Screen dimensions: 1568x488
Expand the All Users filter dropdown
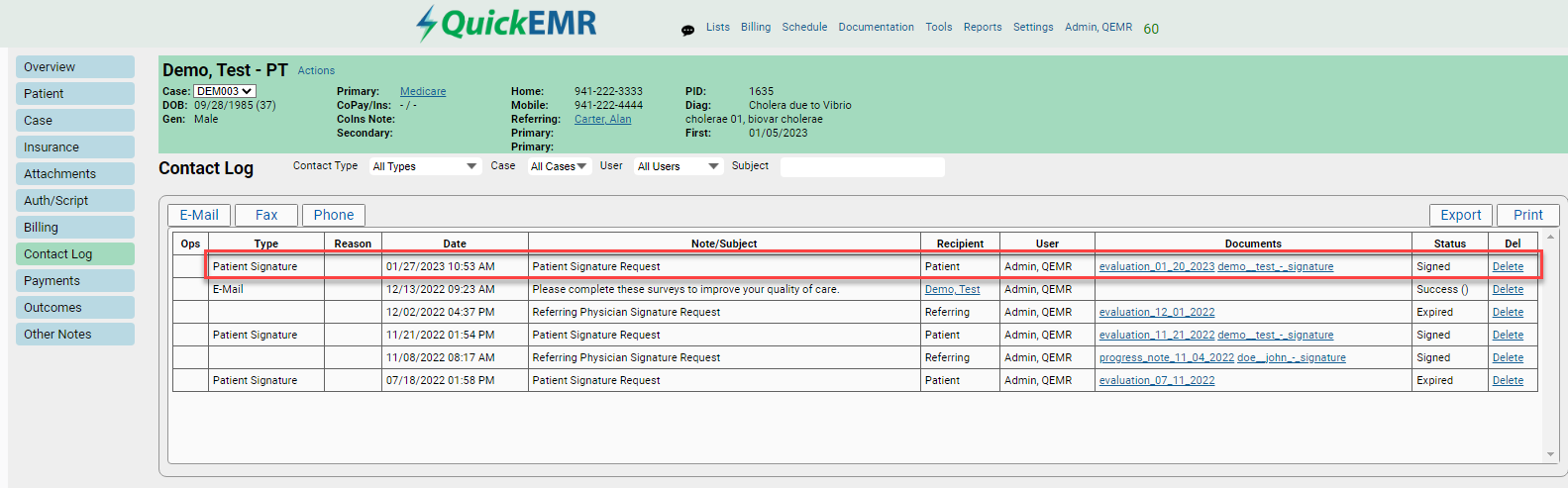(678, 166)
